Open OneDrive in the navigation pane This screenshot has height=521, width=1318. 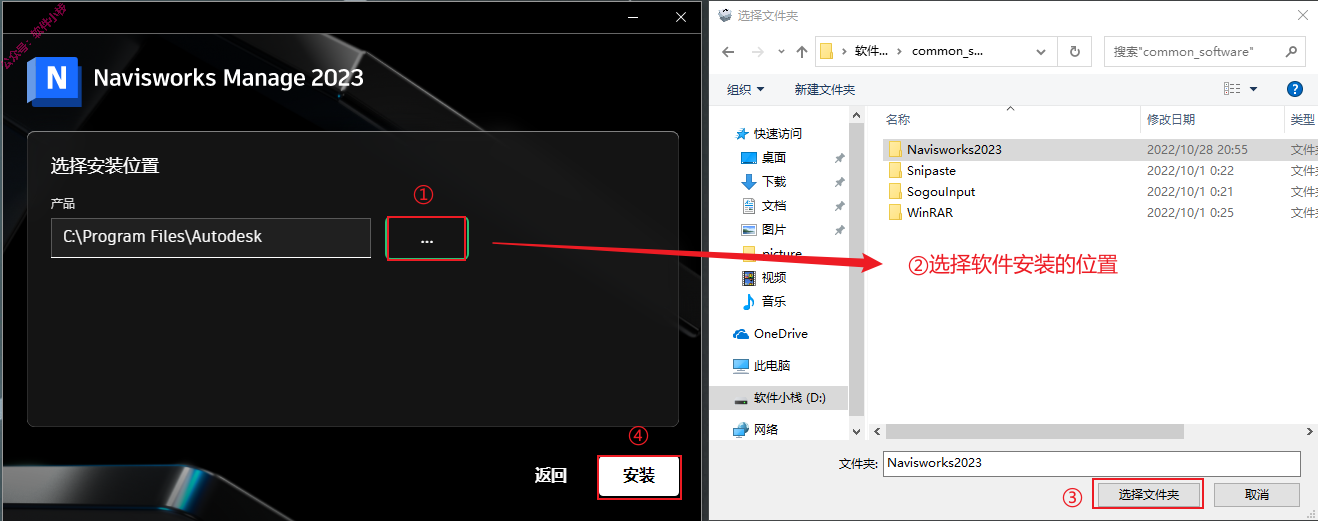[781, 333]
